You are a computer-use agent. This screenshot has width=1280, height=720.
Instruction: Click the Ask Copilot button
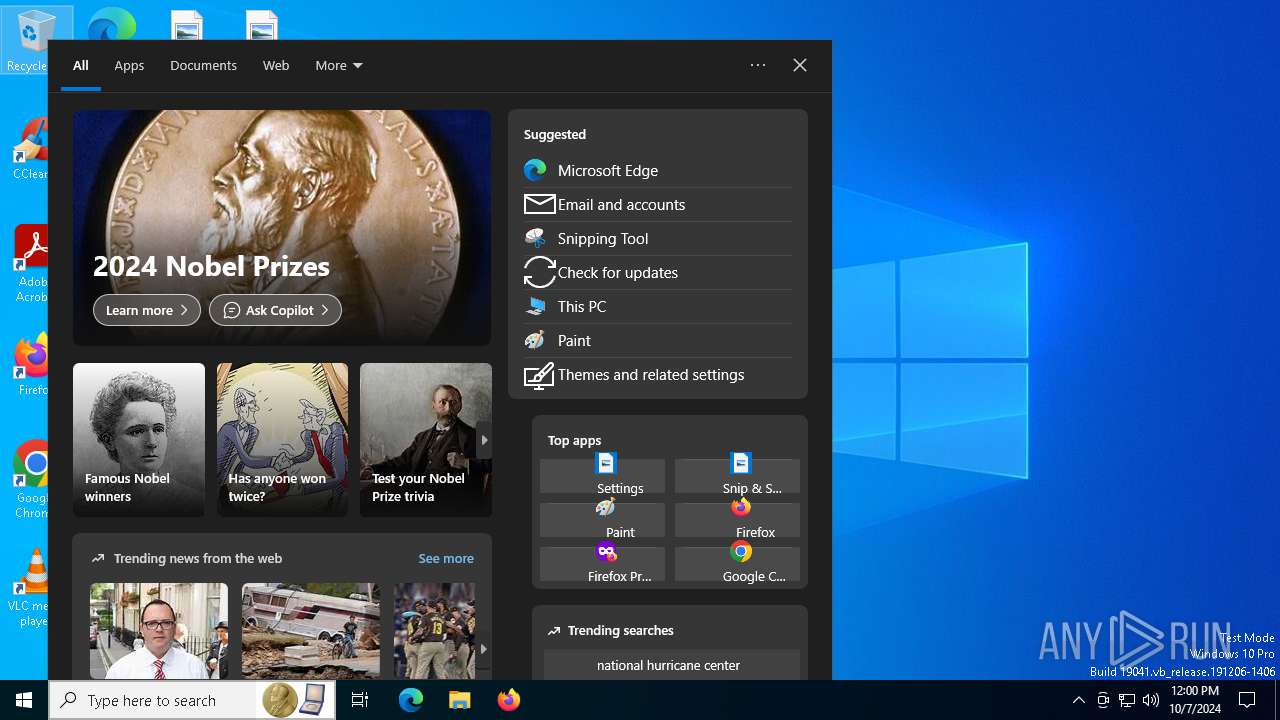(x=275, y=310)
